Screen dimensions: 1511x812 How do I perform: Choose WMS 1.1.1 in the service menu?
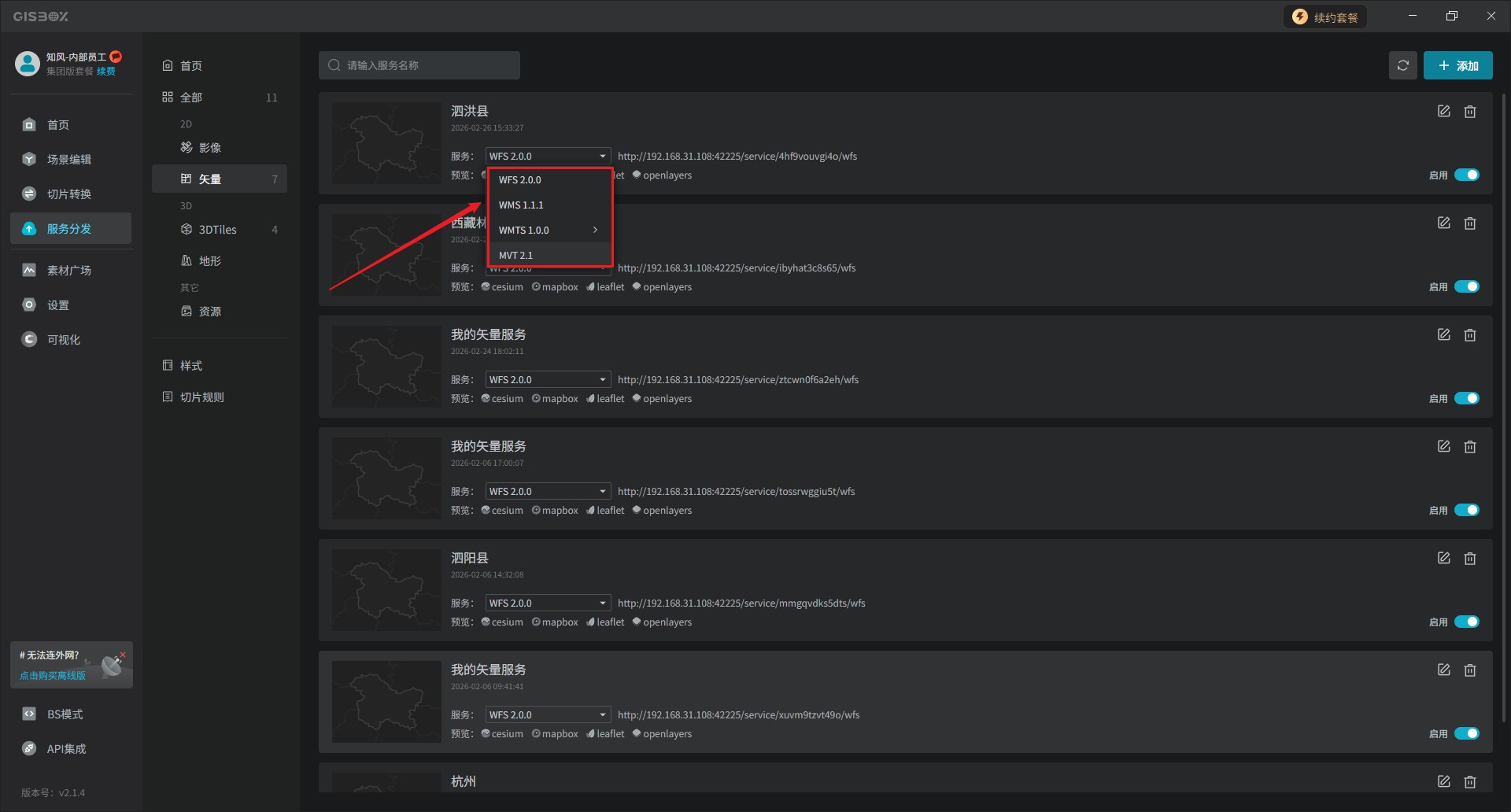pos(521,205)
